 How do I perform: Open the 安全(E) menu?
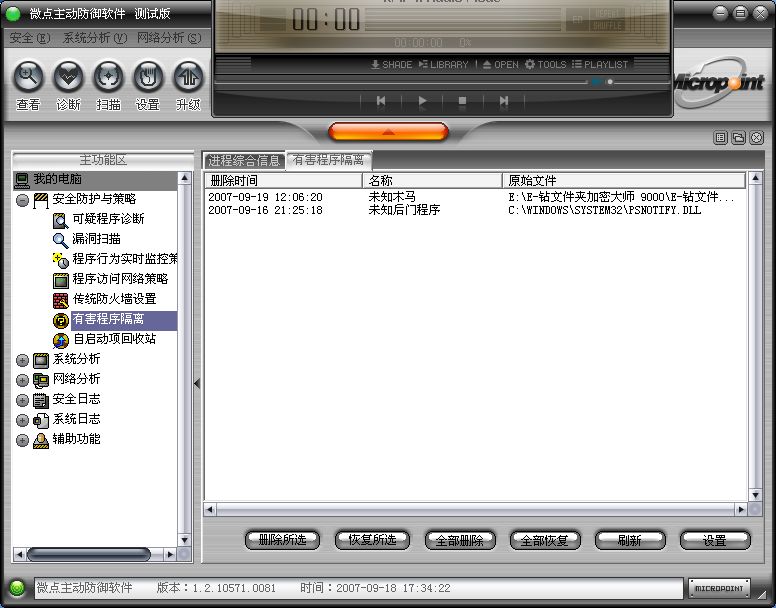(x=30, y=38)
